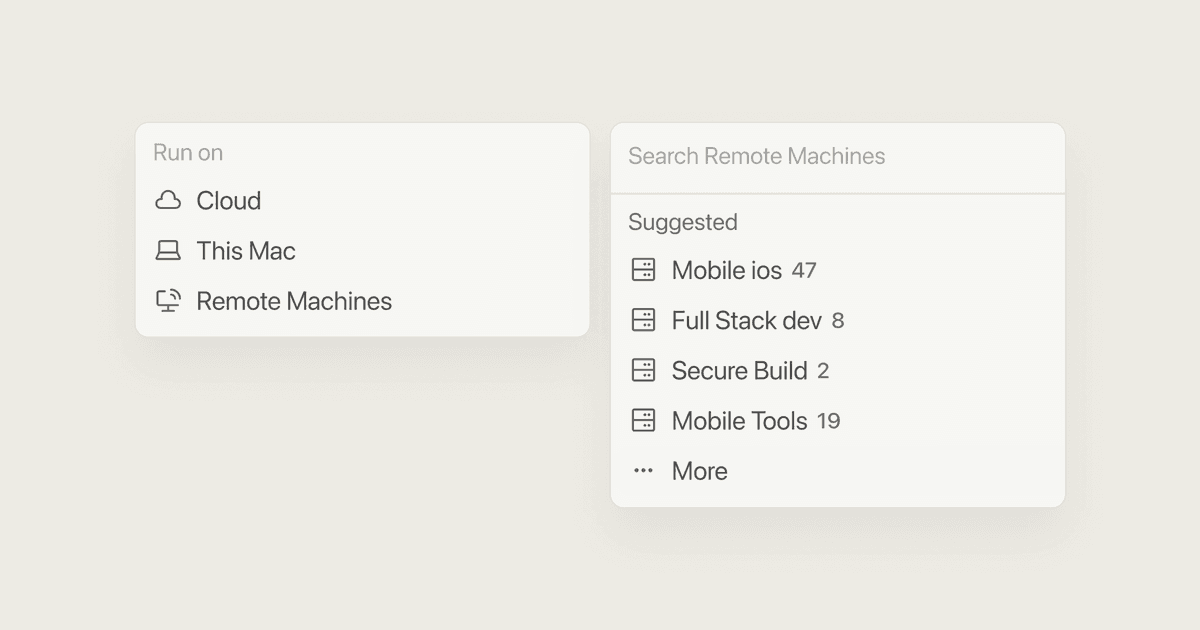Click the 47 count next to Mobile ios
1200x630 pixels.
[x=804, y=271]
